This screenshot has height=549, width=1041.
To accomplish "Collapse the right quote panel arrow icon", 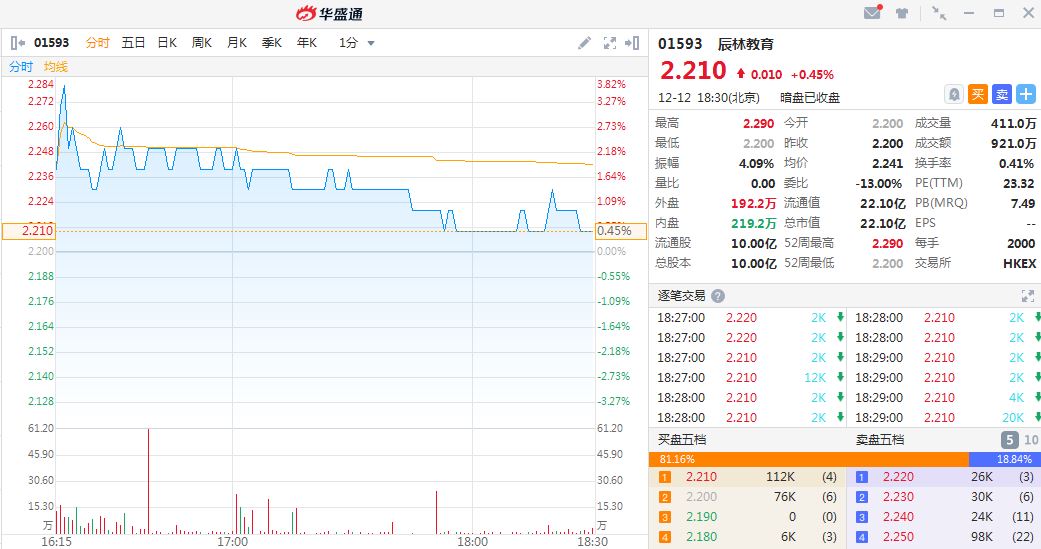I will click(632, 43).
